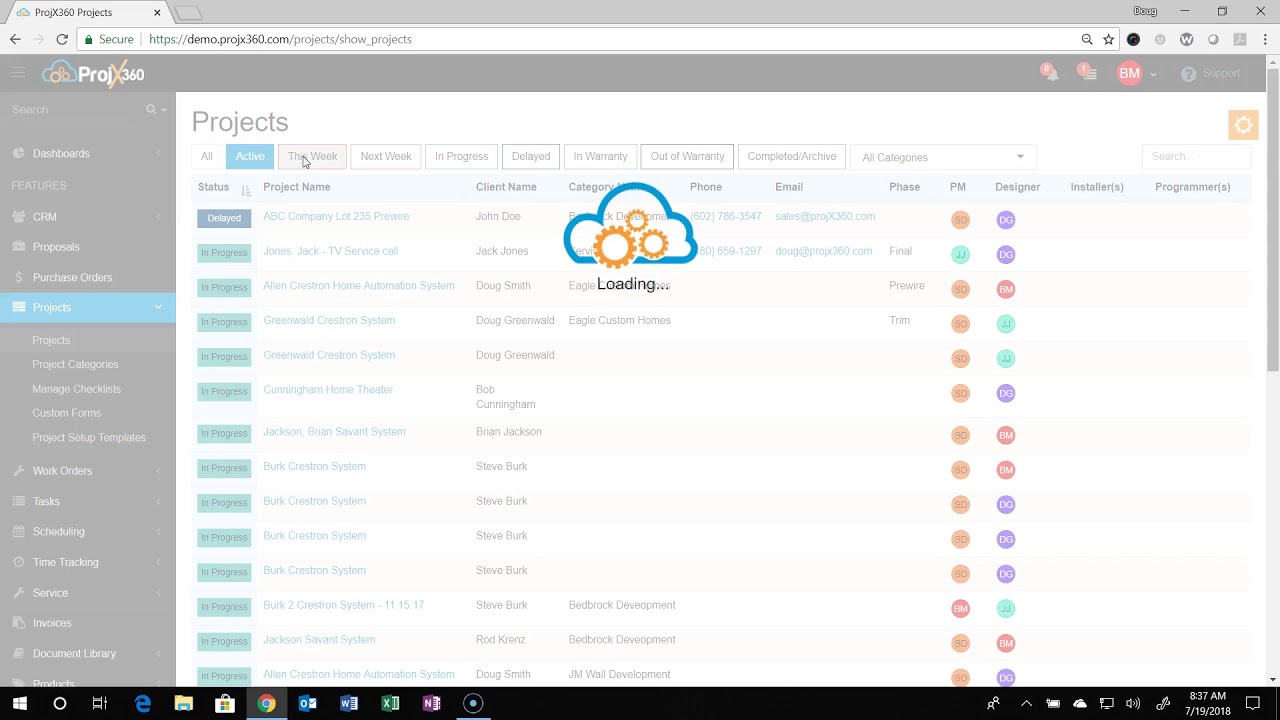Open the Cunningham Home Theater project
This screenshot has height=720, width=1280.
click(328, 390)
